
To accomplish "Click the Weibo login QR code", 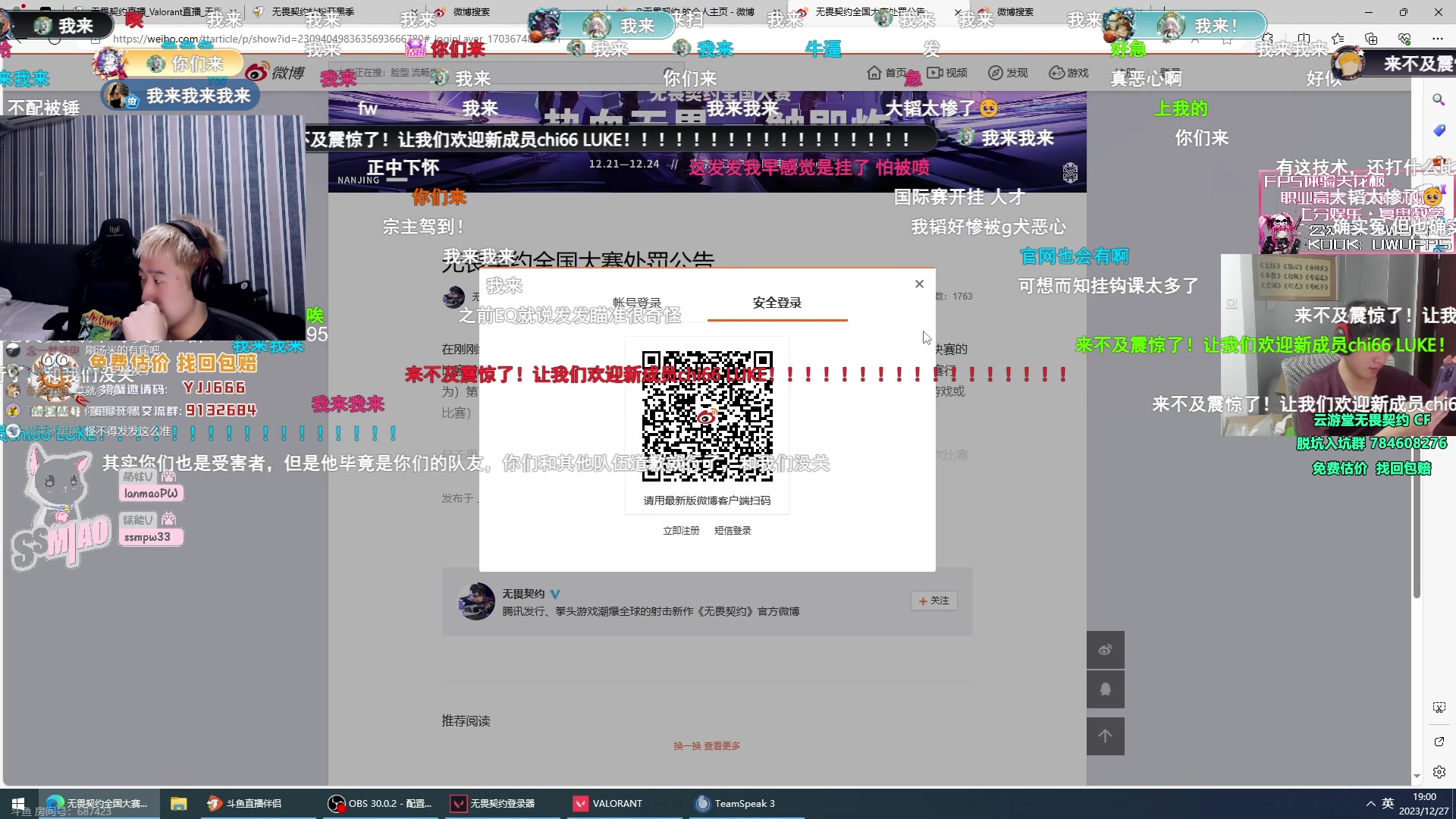I will pos(708,416).
